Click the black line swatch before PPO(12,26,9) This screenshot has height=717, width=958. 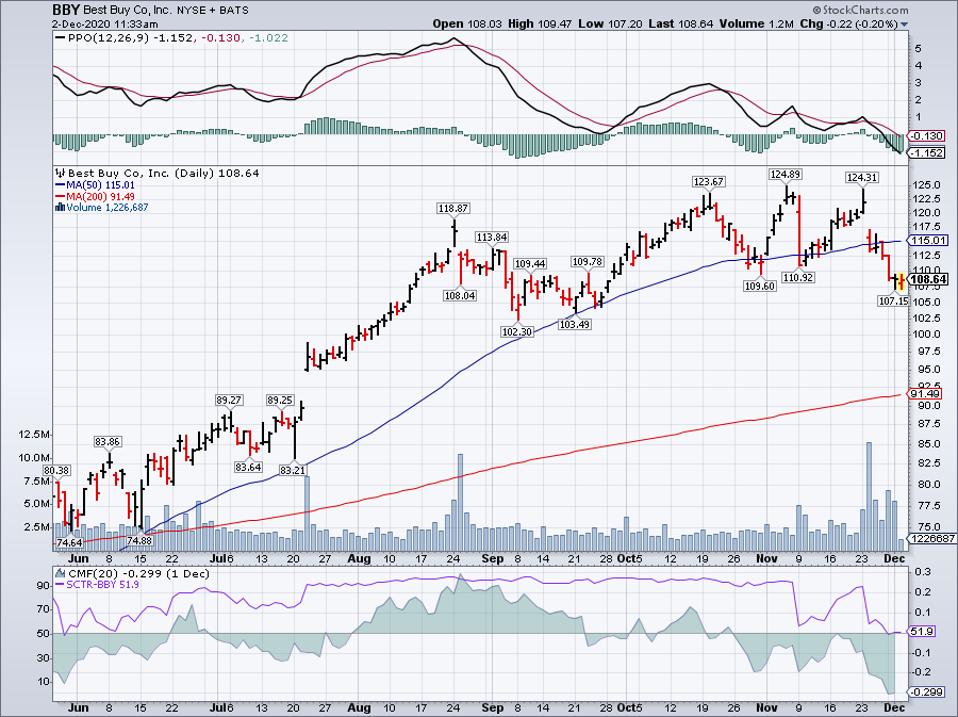tap(60, 38)
